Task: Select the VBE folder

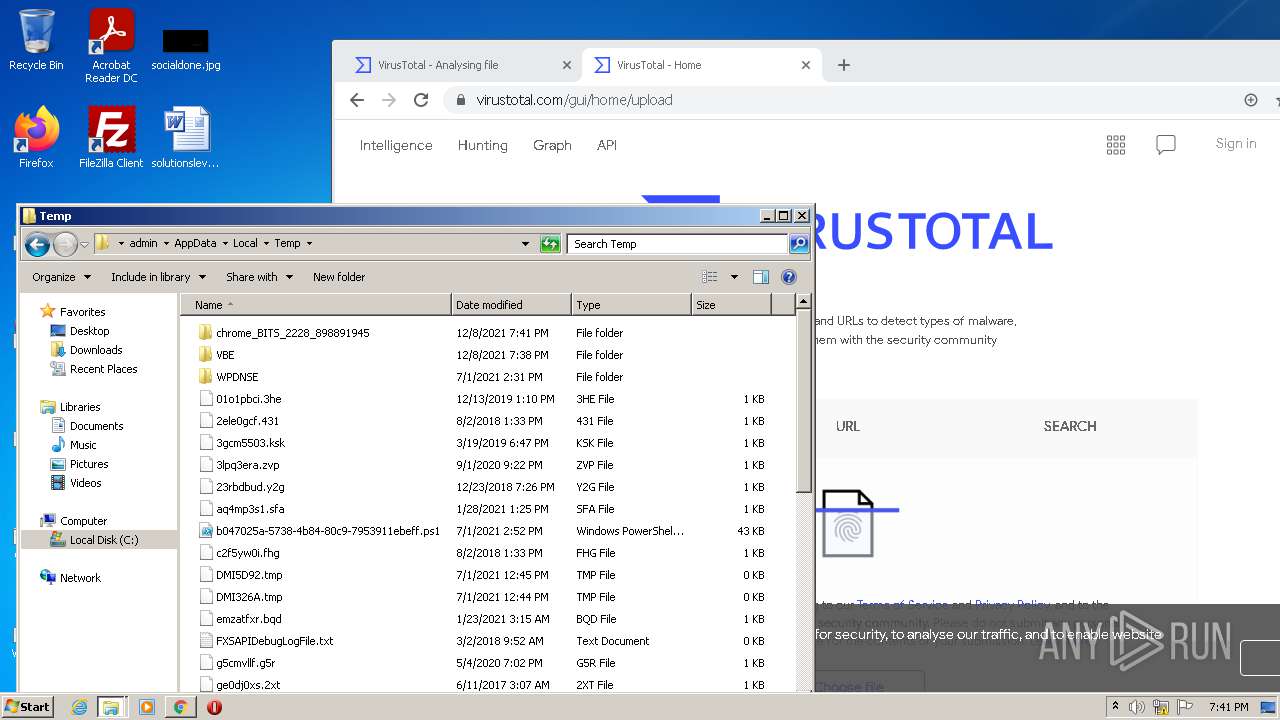Action: (x=225, y=355)
